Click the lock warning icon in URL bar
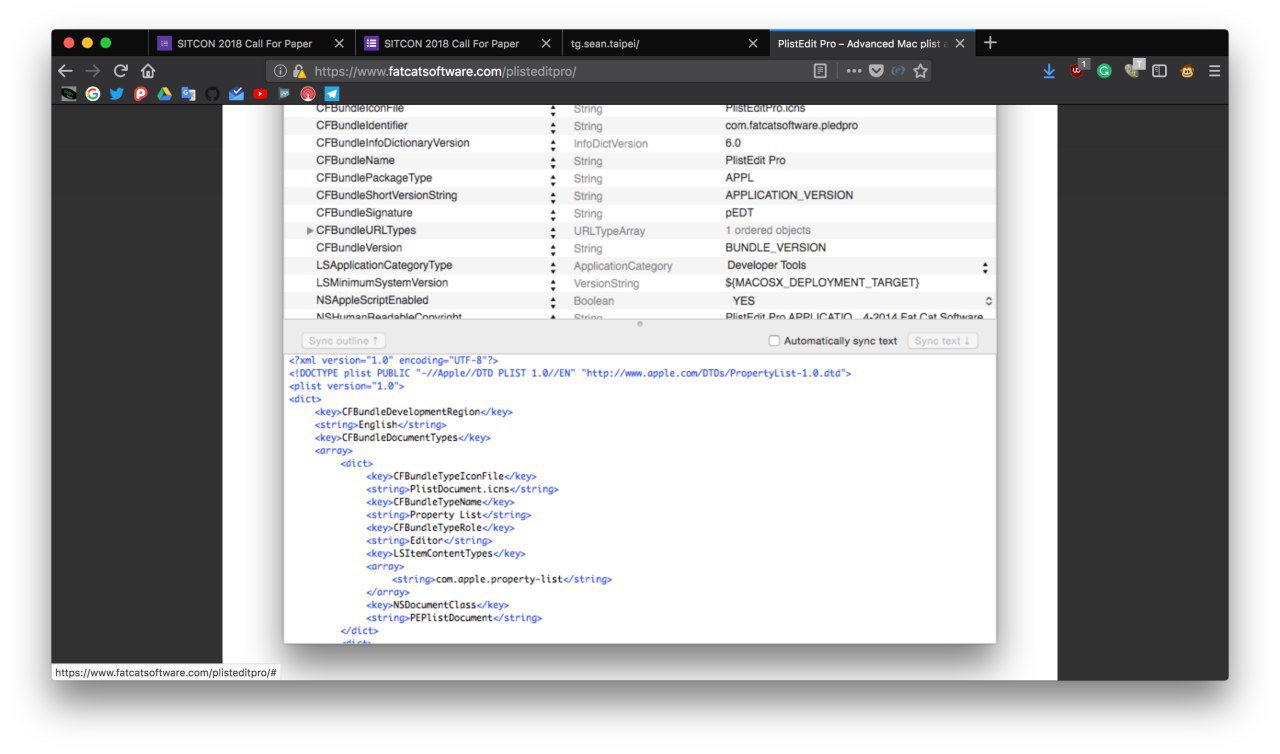Screen dimensions: 1280x754 (x=299, y=71)
